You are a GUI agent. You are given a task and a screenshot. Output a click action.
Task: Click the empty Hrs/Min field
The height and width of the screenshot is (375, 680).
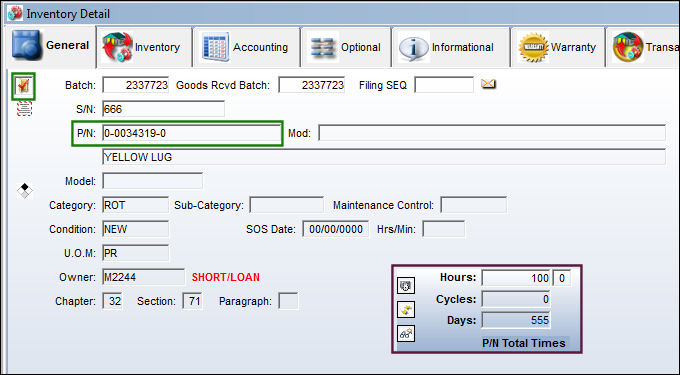(444, 229)
